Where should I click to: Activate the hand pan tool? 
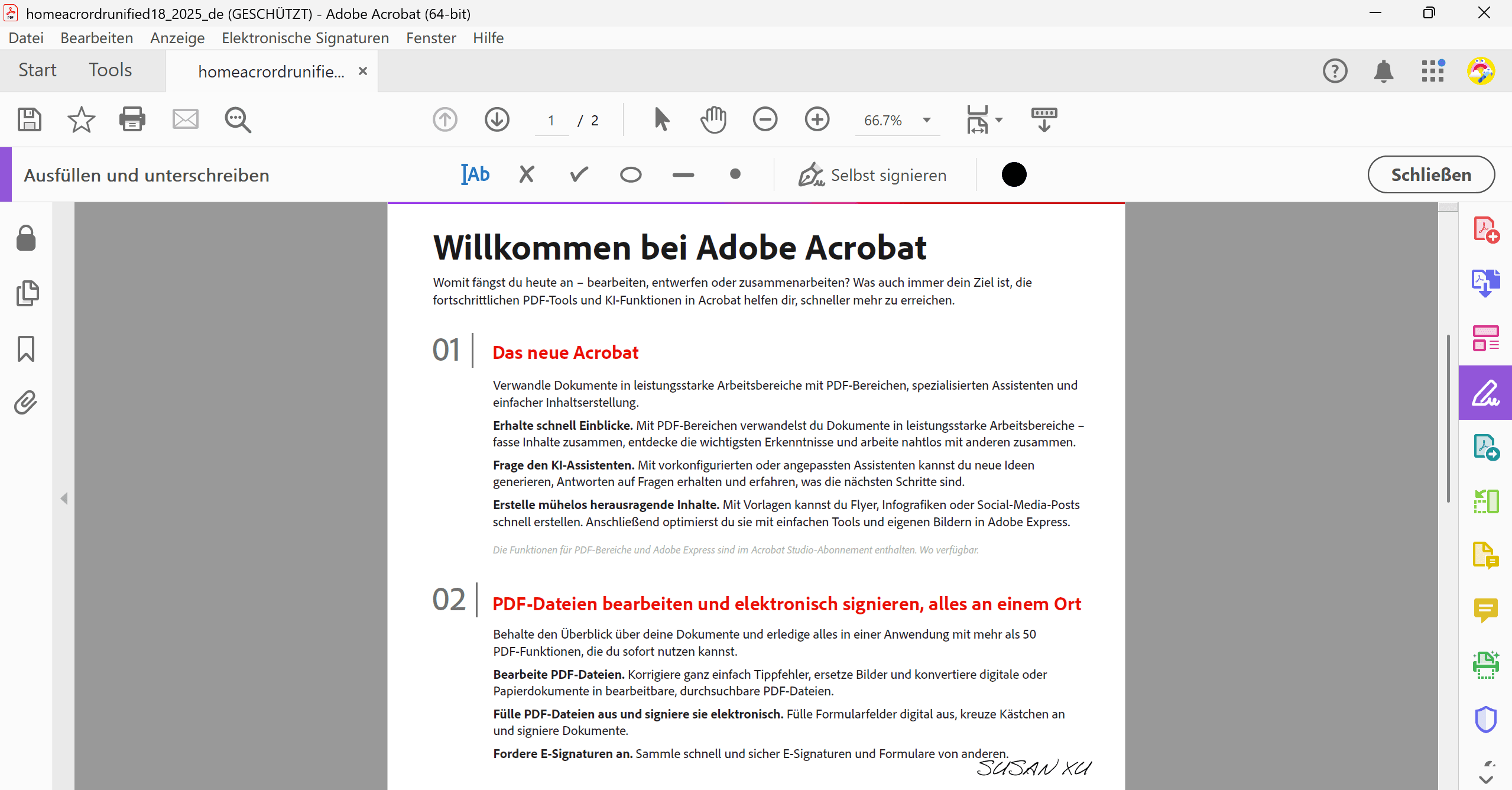tap(713, 119)
